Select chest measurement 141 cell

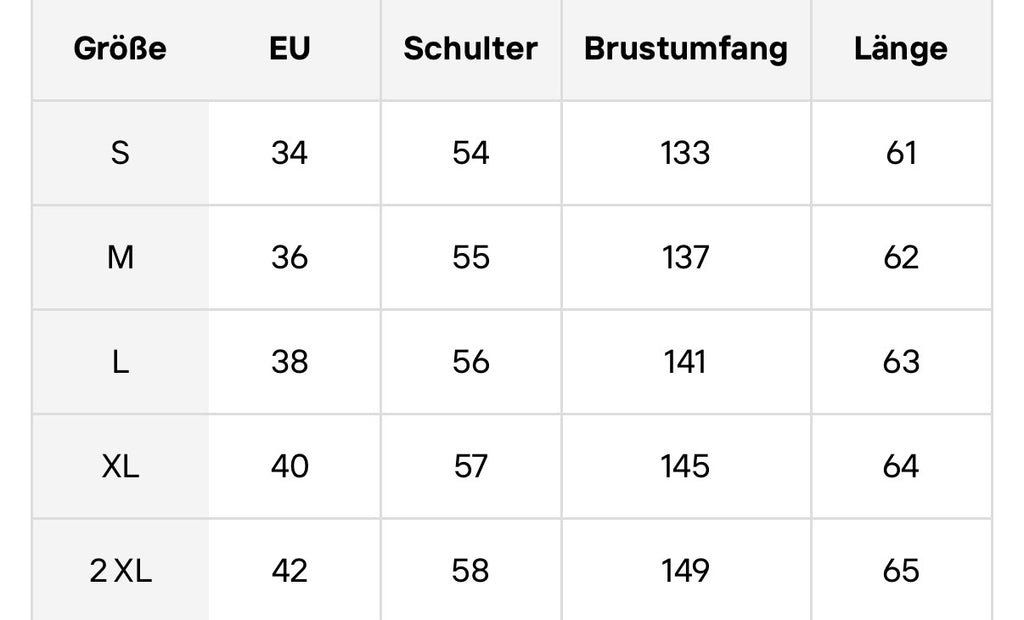[x=686, y=362]
